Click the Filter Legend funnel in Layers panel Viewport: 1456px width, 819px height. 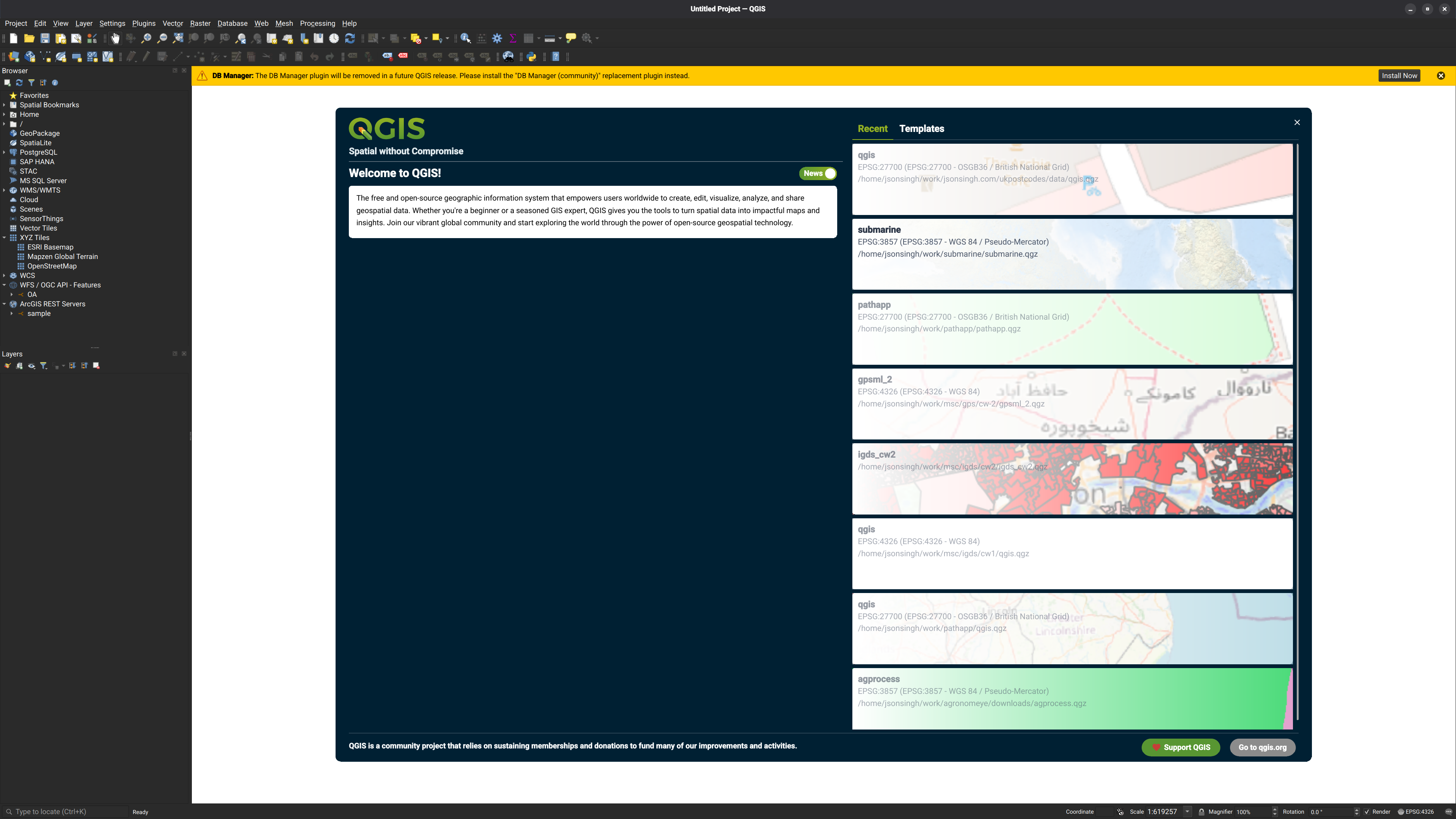[x=44, y=366]
